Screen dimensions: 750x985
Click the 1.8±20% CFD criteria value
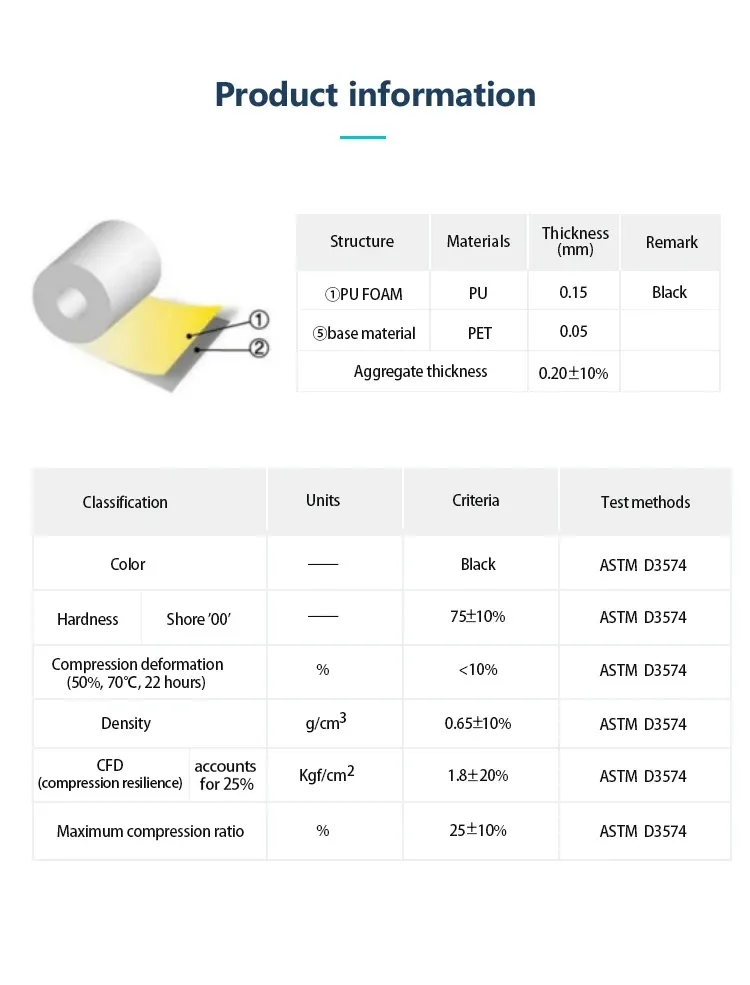point(477,776)
